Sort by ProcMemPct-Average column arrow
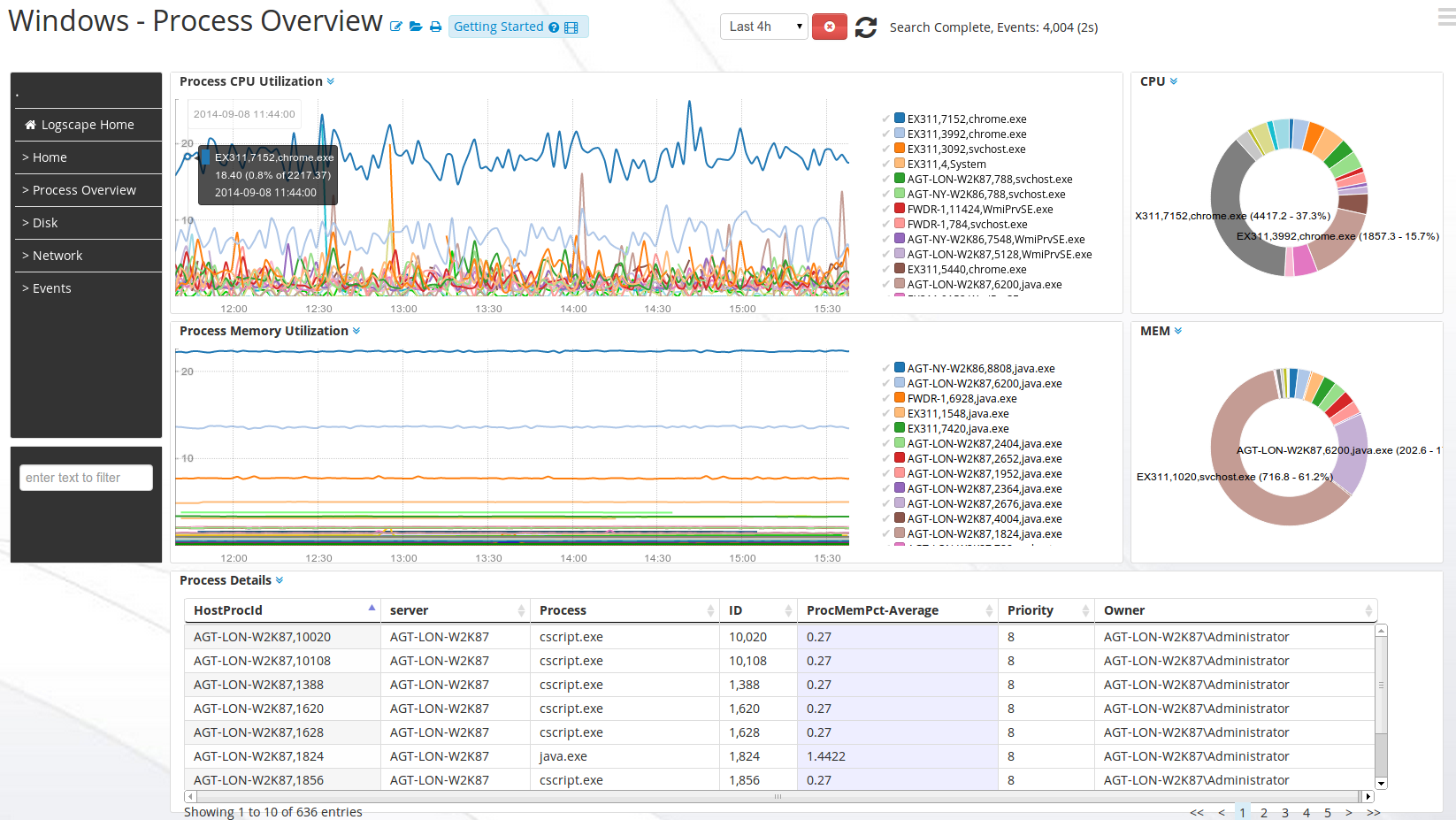Viewport: 1456px width, 820px height. click(989, 610)
